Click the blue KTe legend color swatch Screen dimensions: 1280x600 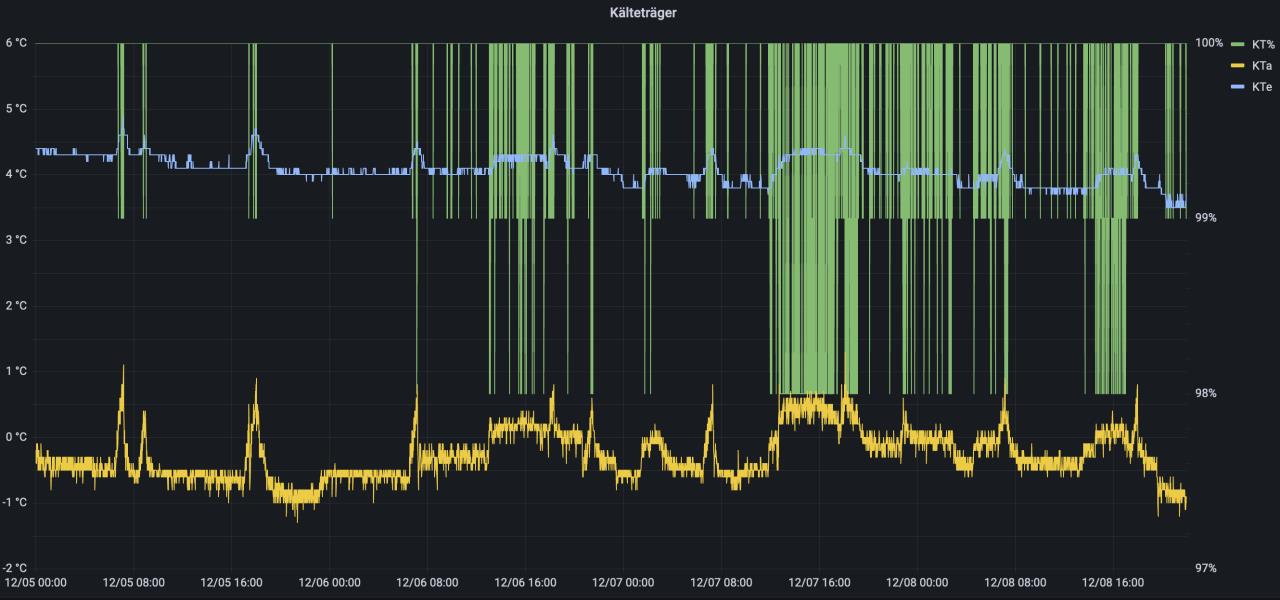(x=1238, y=87)
